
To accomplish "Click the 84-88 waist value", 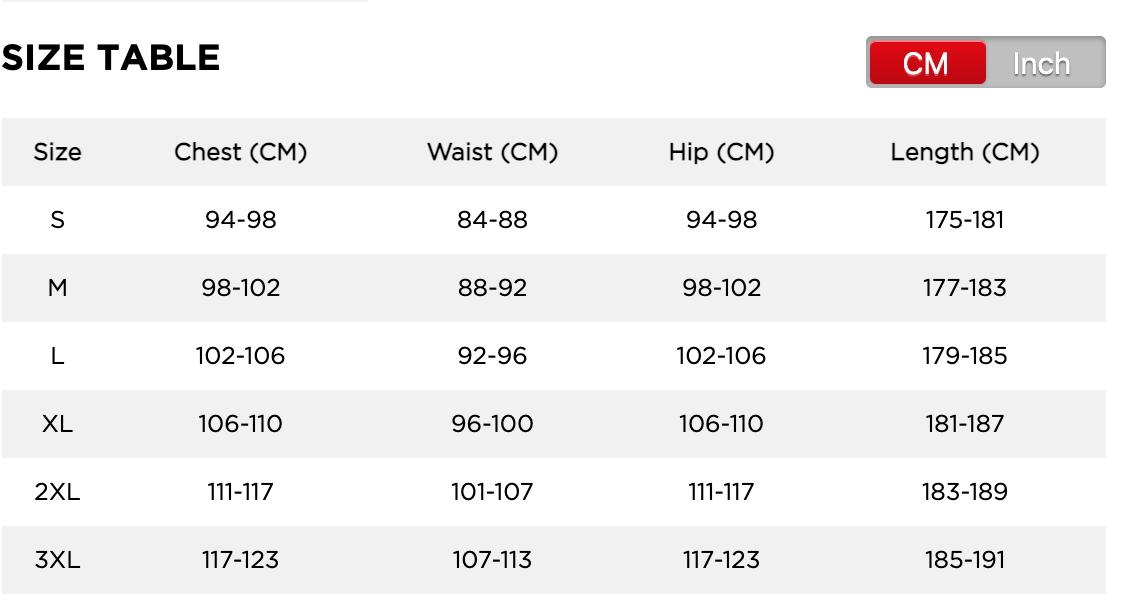I will coord(492,220).
